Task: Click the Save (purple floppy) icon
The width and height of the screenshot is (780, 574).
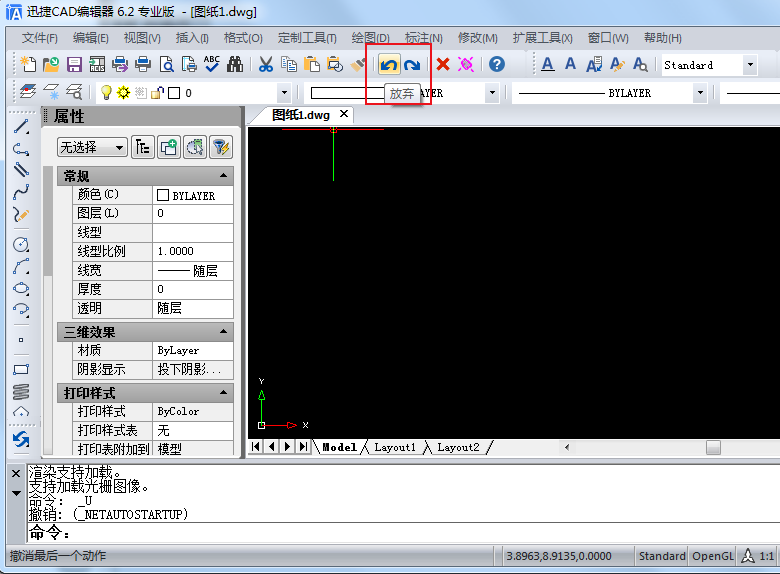Action: click(x=74, y=64)
